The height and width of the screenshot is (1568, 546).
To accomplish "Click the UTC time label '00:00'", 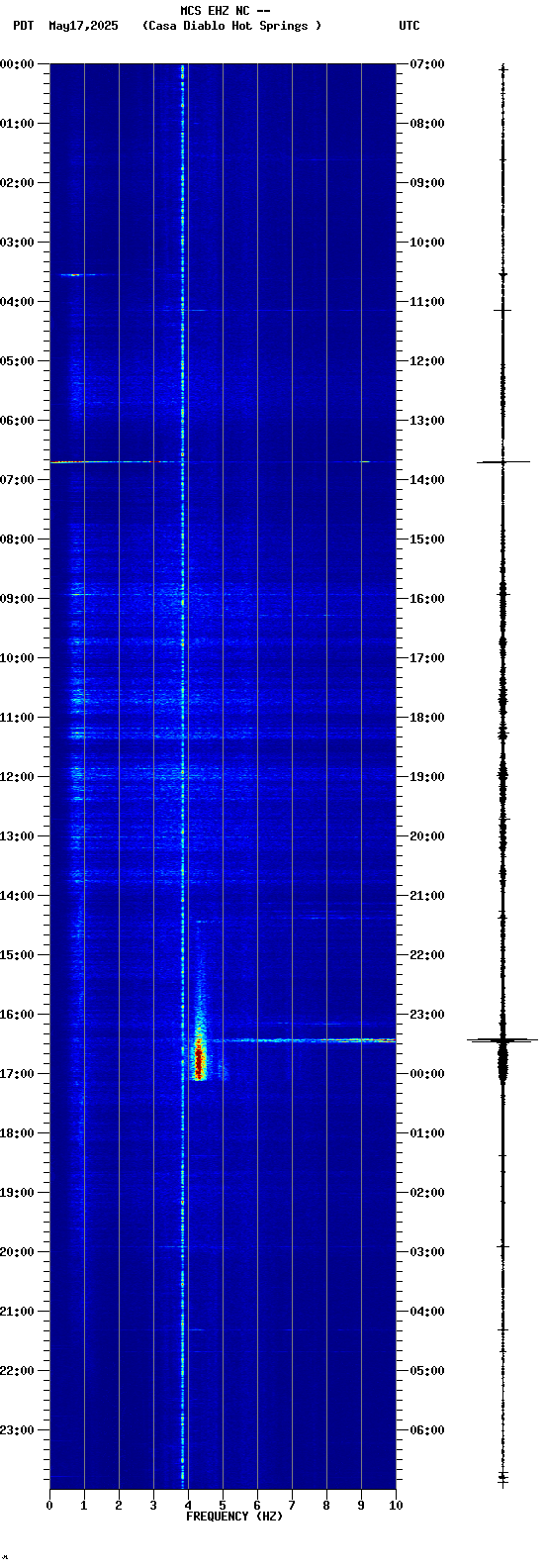I will pos(427,1074).
